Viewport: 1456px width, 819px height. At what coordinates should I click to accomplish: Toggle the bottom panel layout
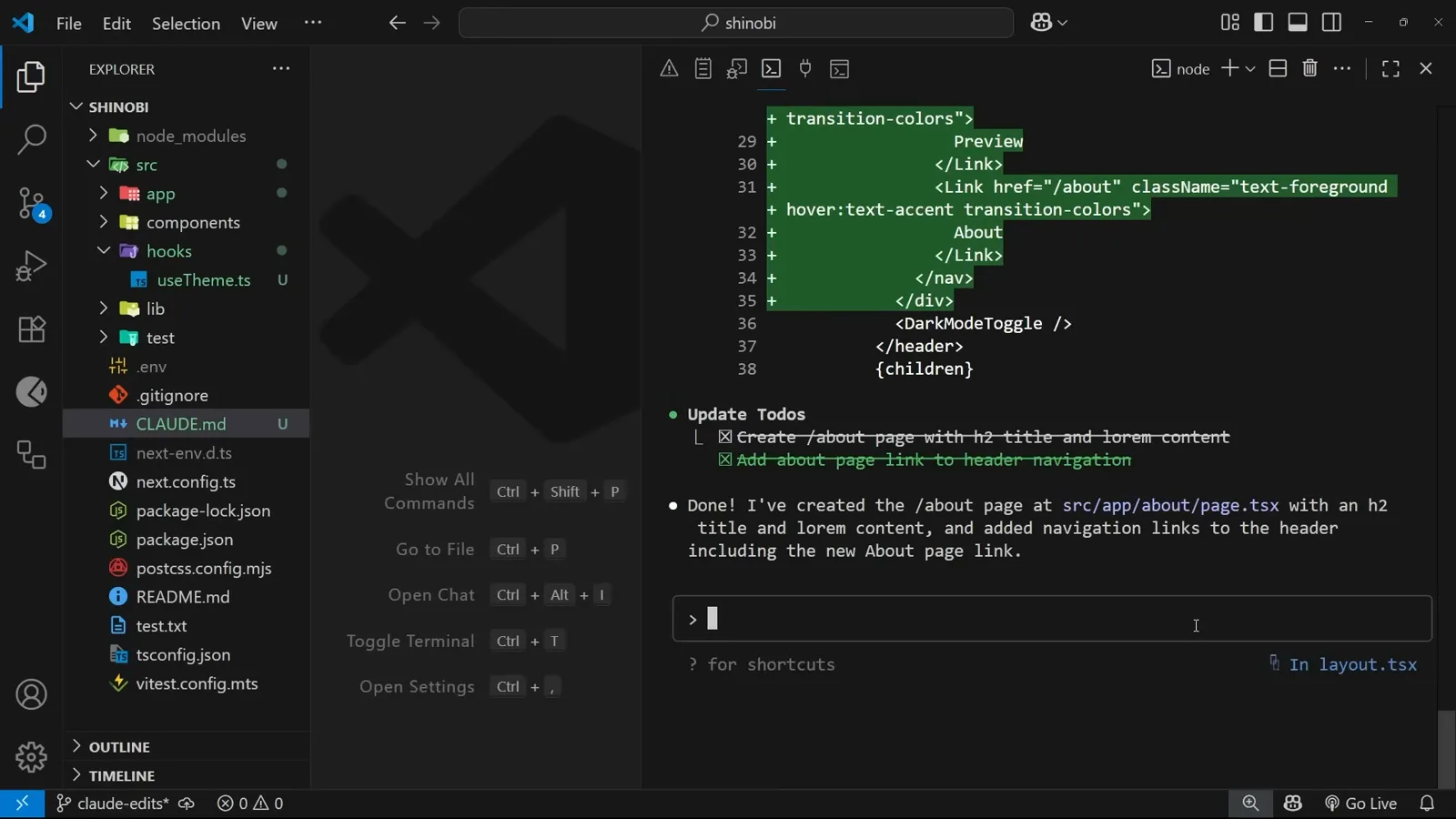1298,23
